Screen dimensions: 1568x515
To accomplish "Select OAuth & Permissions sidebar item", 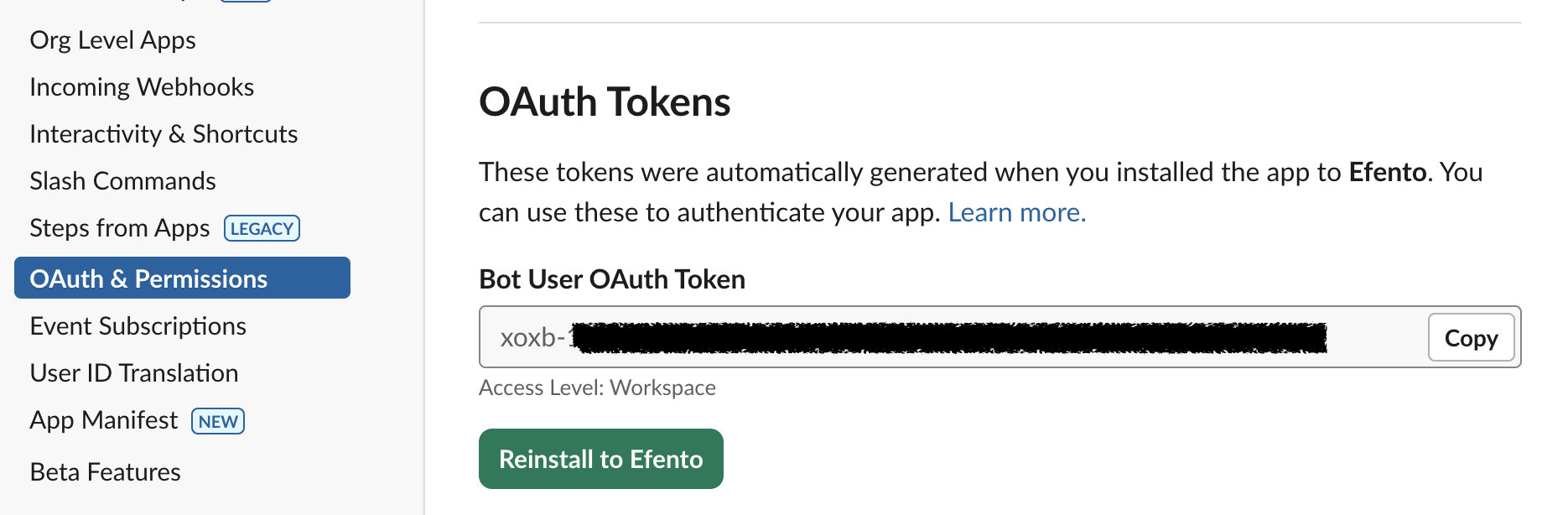I will 182,278.
